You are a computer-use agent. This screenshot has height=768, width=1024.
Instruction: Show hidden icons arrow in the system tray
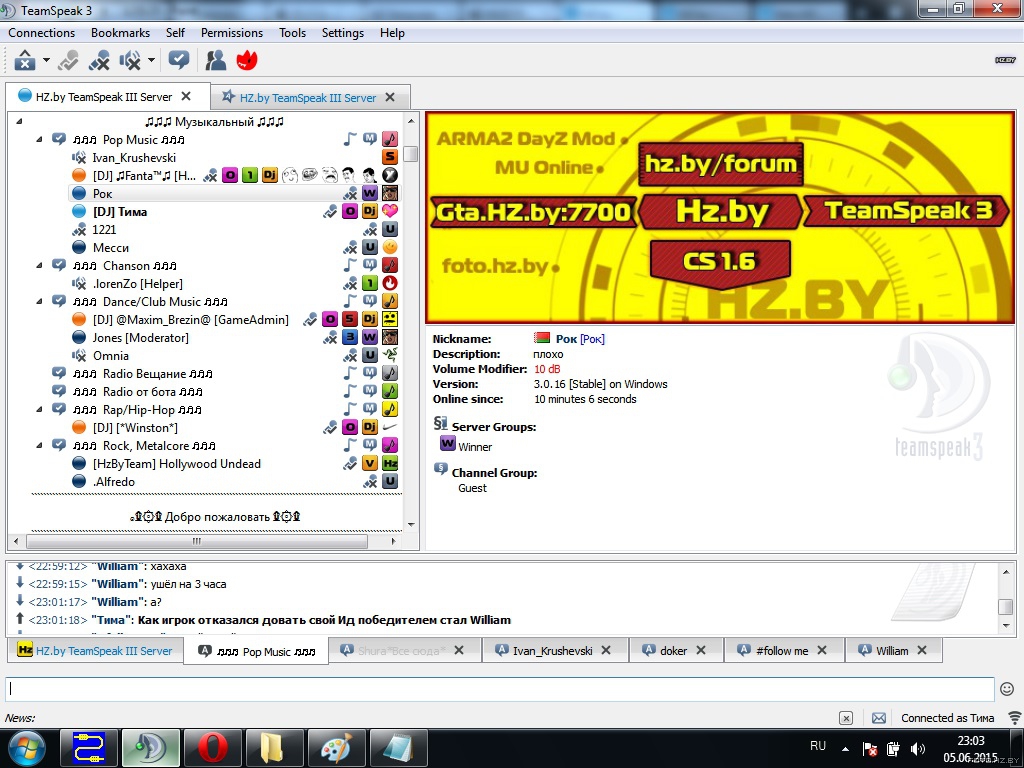(x=846, y=749)
